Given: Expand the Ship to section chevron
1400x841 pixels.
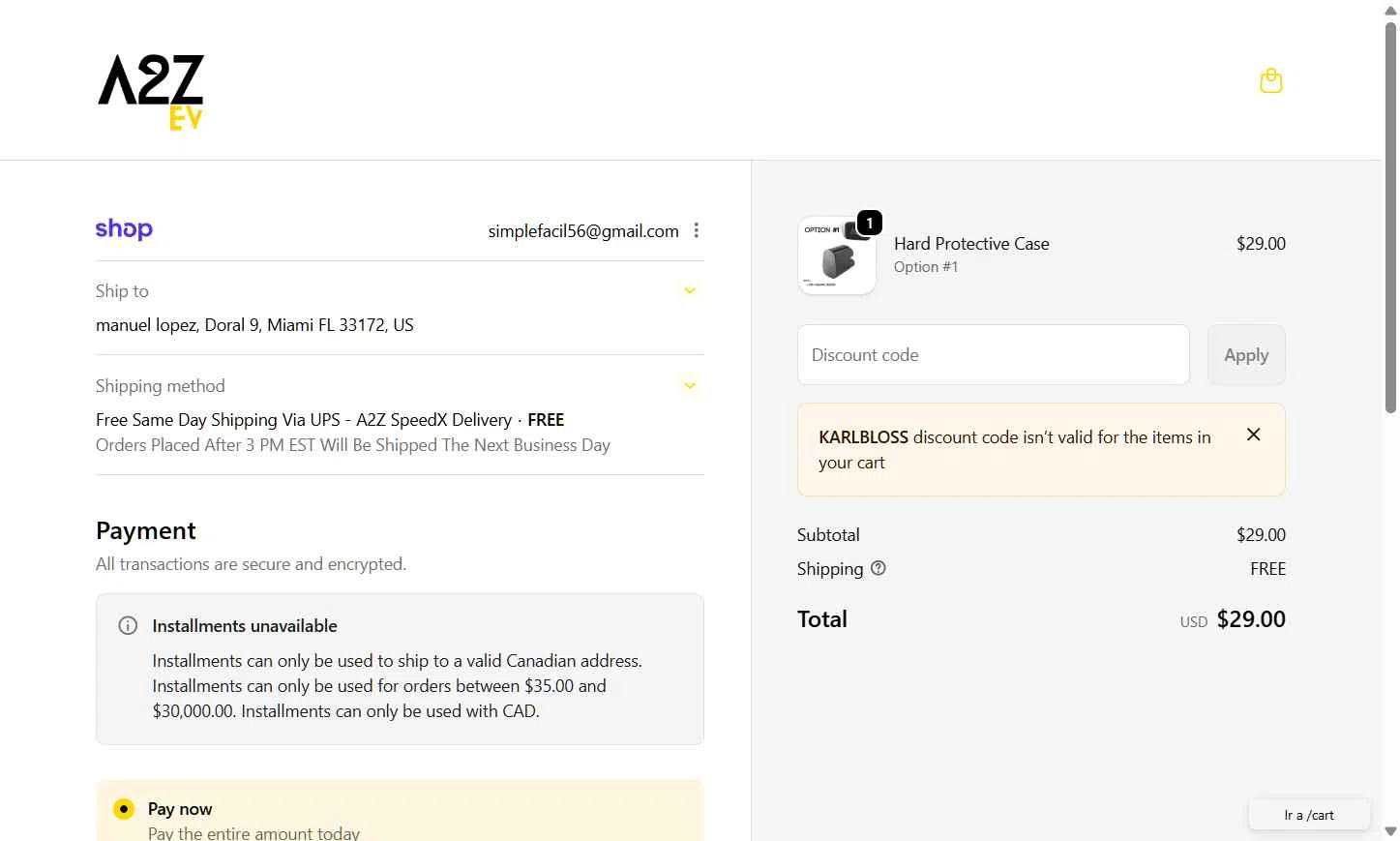Looking at the screenshot, I should click(690, 290).
